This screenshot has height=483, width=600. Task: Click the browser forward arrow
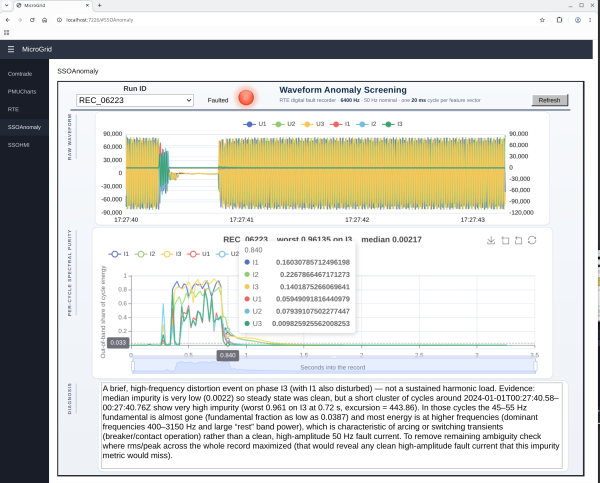pyautogui.click(x=20, y=20)
